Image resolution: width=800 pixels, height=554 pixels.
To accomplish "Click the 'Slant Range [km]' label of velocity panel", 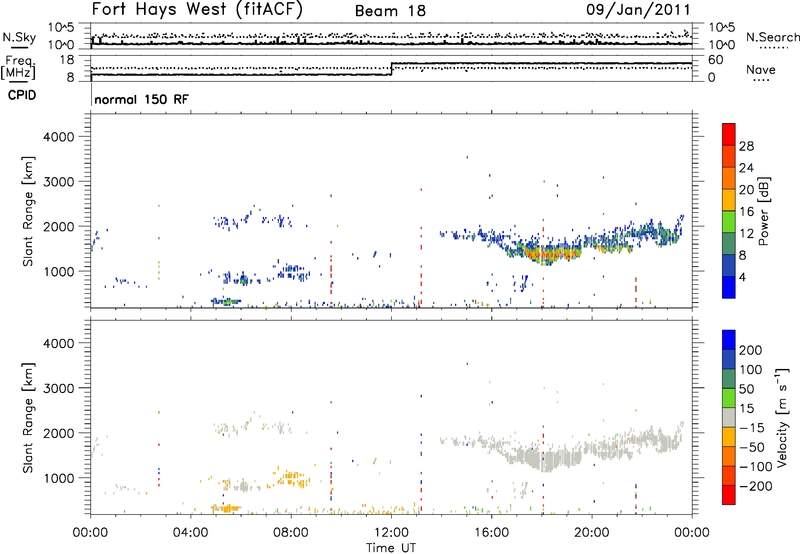I will click(28, 418).
